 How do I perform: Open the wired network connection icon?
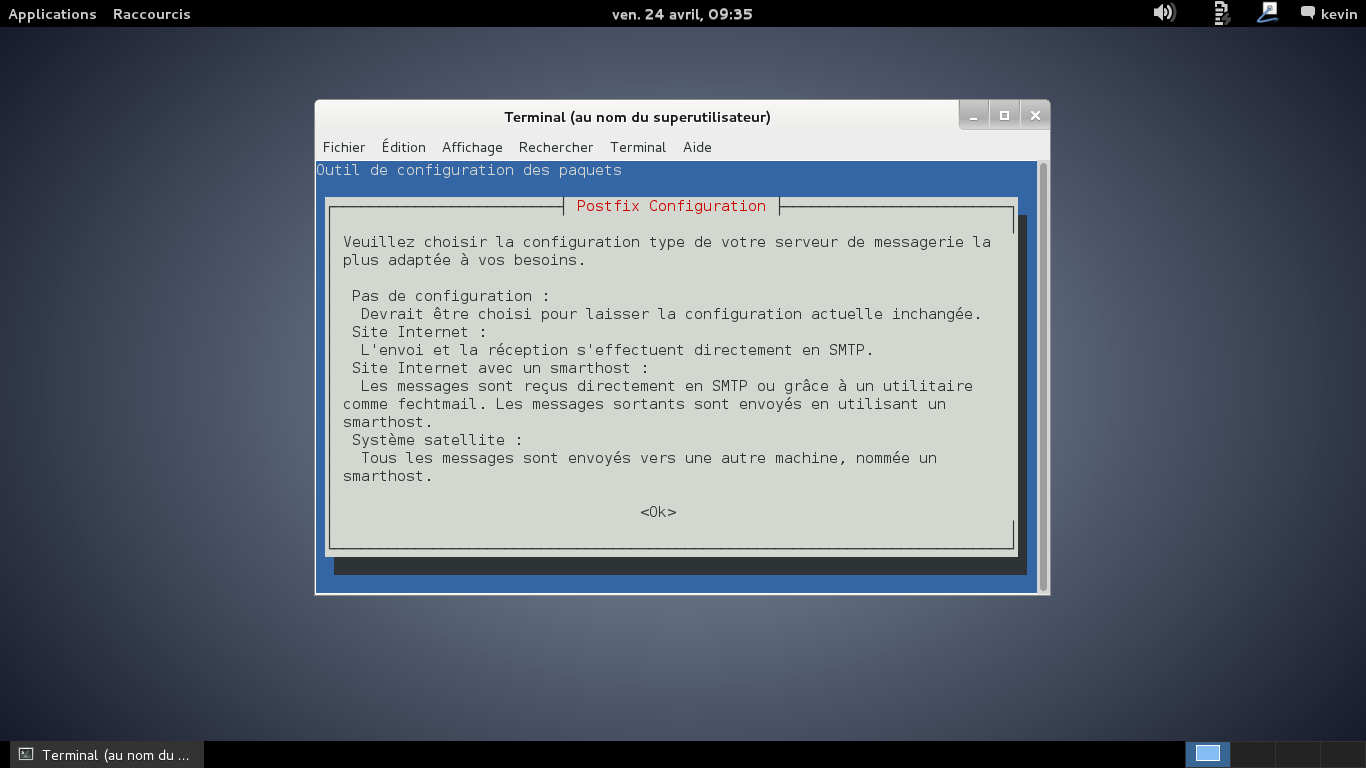[x=1268, y=13]
